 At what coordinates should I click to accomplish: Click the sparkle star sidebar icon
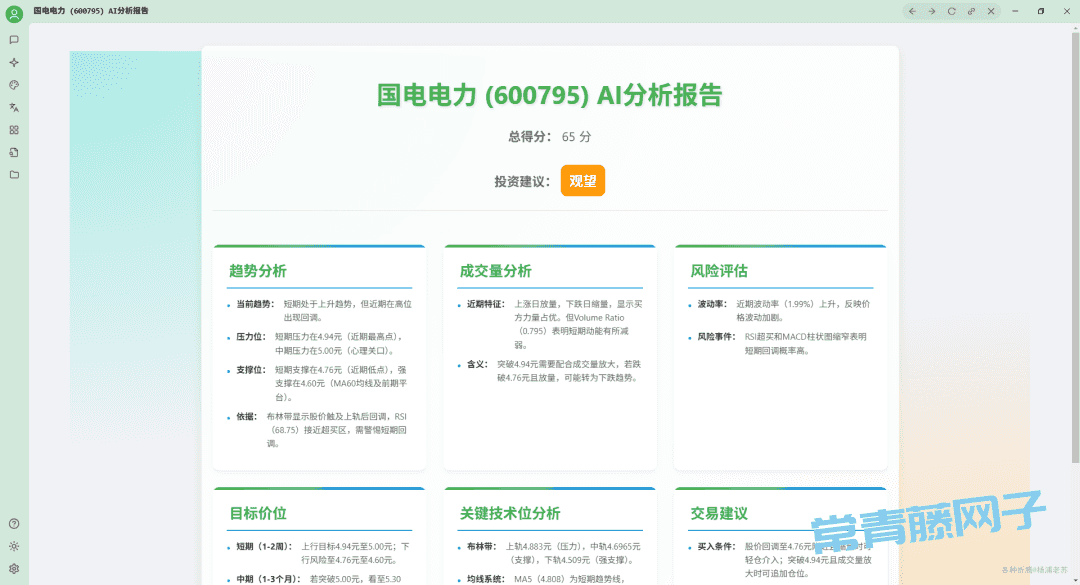click(x=14, y=63)
